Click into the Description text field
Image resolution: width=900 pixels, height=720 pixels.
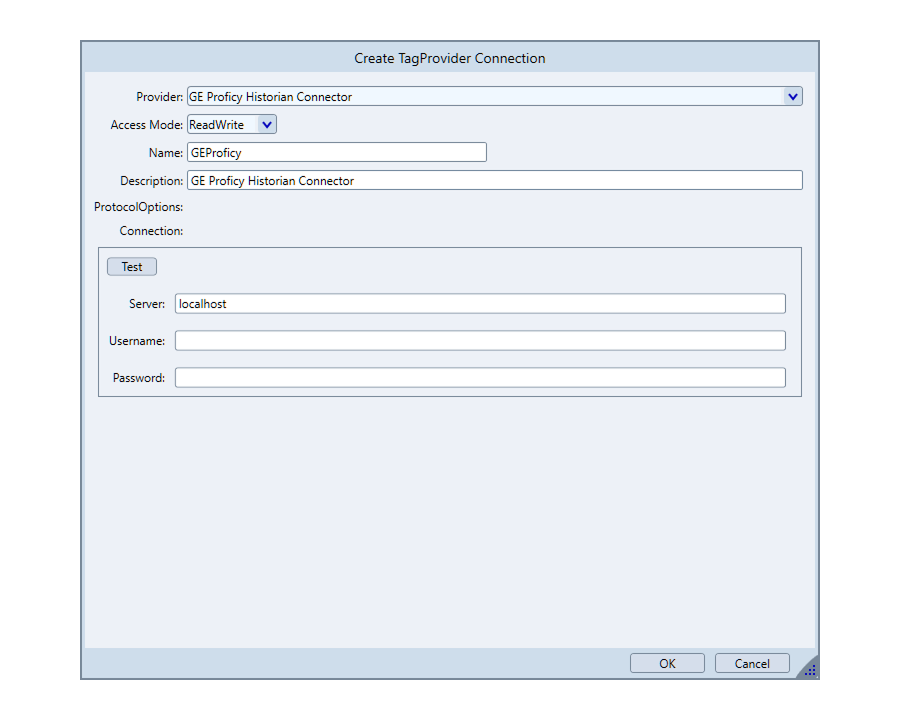pos(494,181)
